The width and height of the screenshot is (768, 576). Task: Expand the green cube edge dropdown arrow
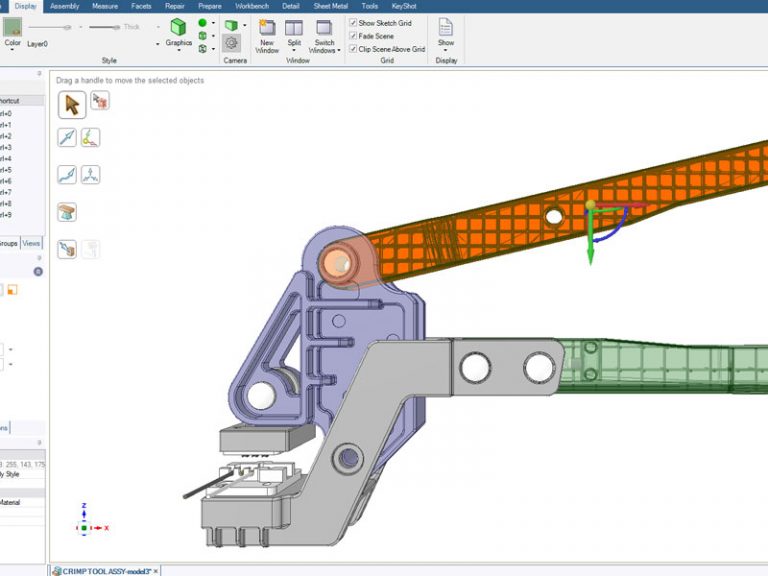[x=213, y=36]
